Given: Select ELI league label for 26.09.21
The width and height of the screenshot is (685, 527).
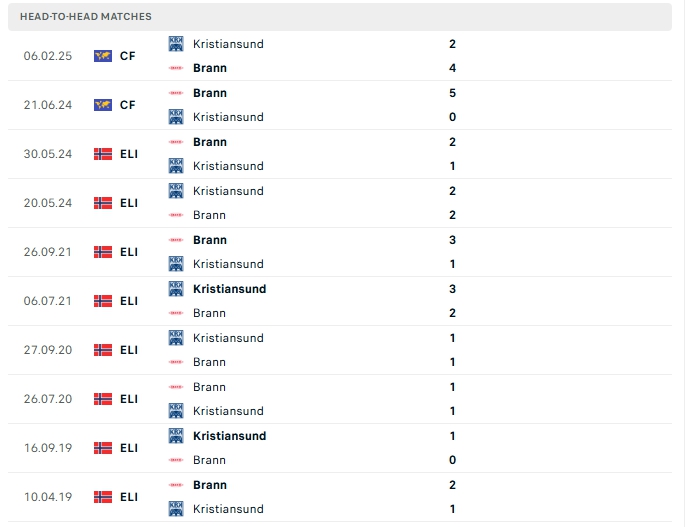Looking at the screenshot, I should [128, 252].
